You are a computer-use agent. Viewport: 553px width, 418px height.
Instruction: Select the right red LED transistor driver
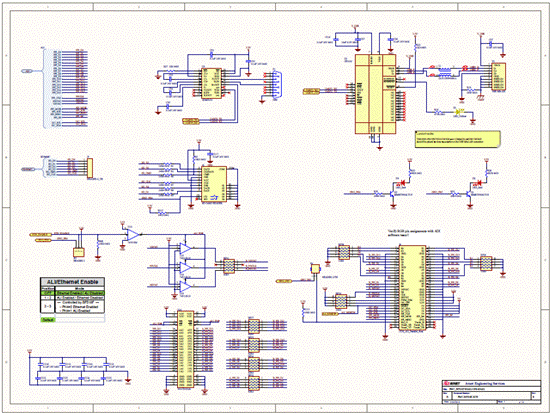pyautogui.click(x=473, y=190)
